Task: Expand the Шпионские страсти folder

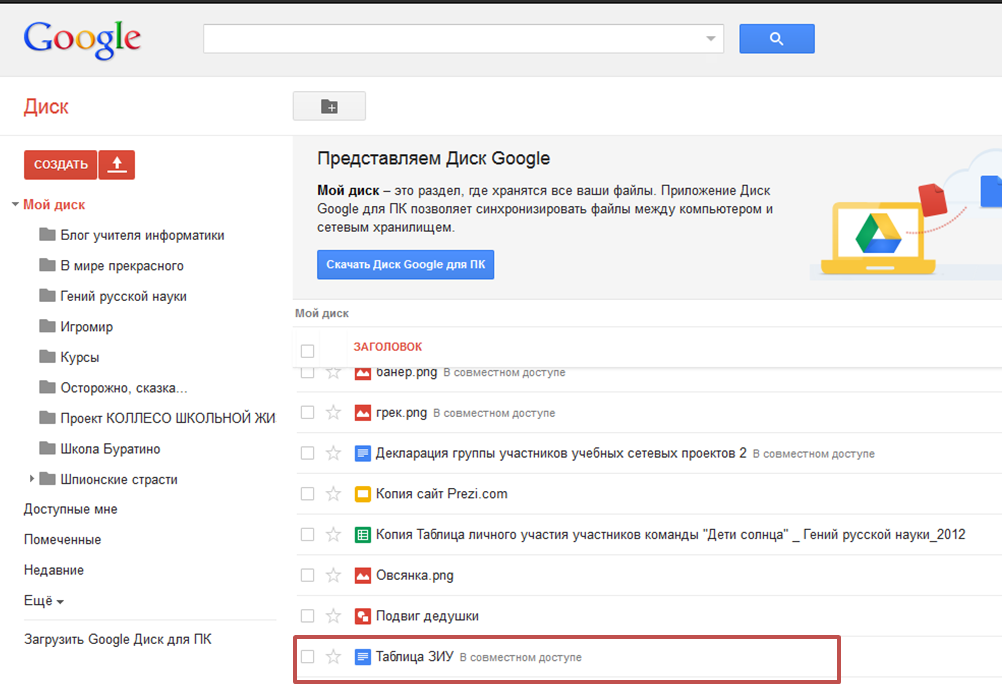Action: coord(32,479)
